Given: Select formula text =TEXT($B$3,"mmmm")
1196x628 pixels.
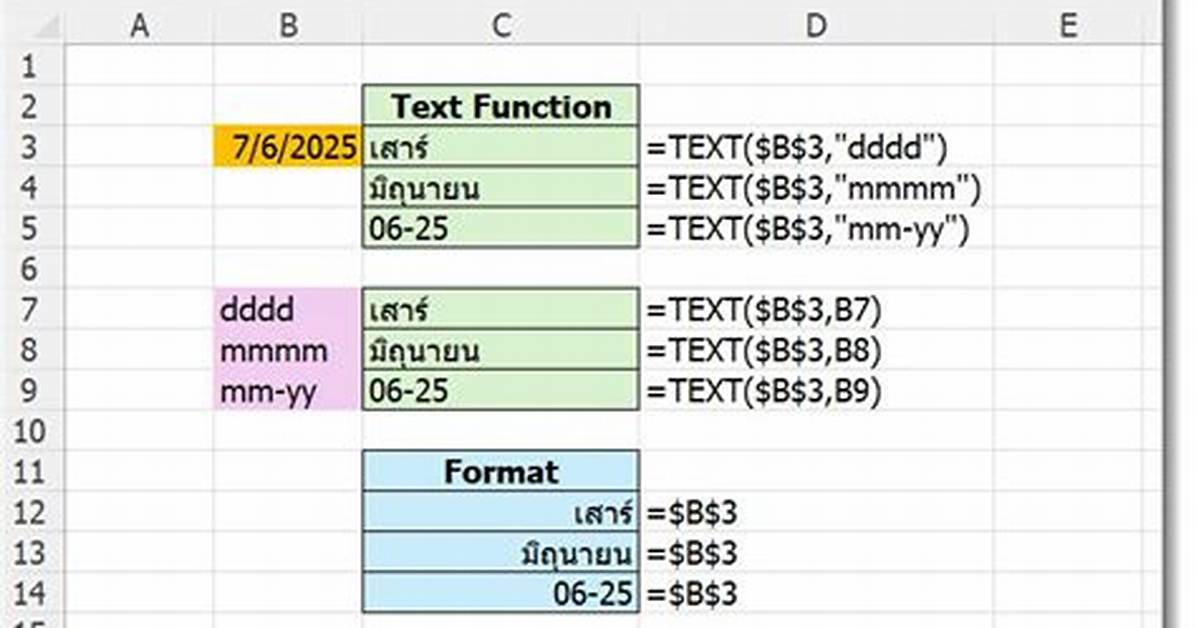Looking at the screenshot, I should pyautogui.click(x=814, y=188).
